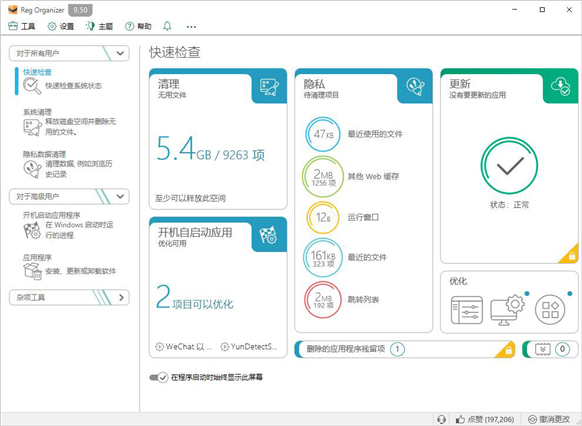Click the notification bell icon
Screen dimensions: 582x426
click(167, 26)
